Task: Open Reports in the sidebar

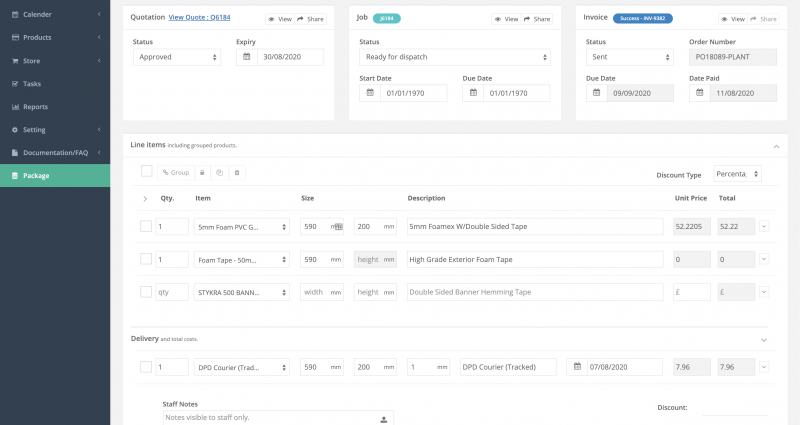Action: tap(35, 106)
